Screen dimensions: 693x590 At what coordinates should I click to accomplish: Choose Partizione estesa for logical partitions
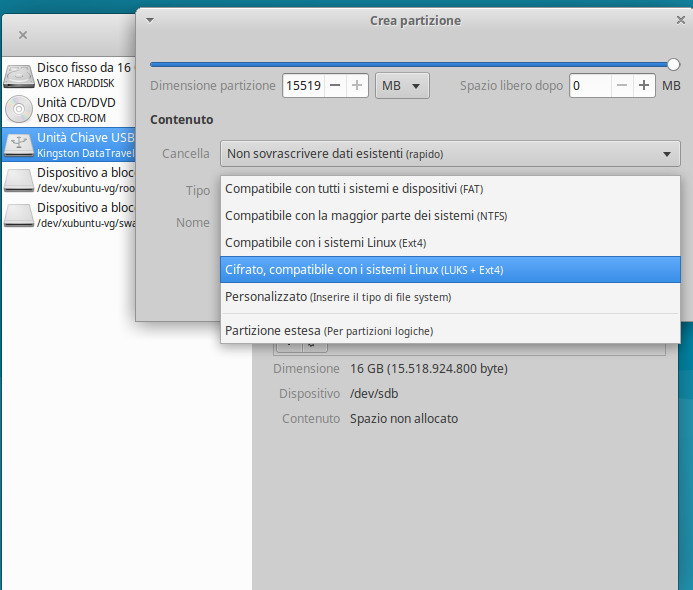point(450,331)
